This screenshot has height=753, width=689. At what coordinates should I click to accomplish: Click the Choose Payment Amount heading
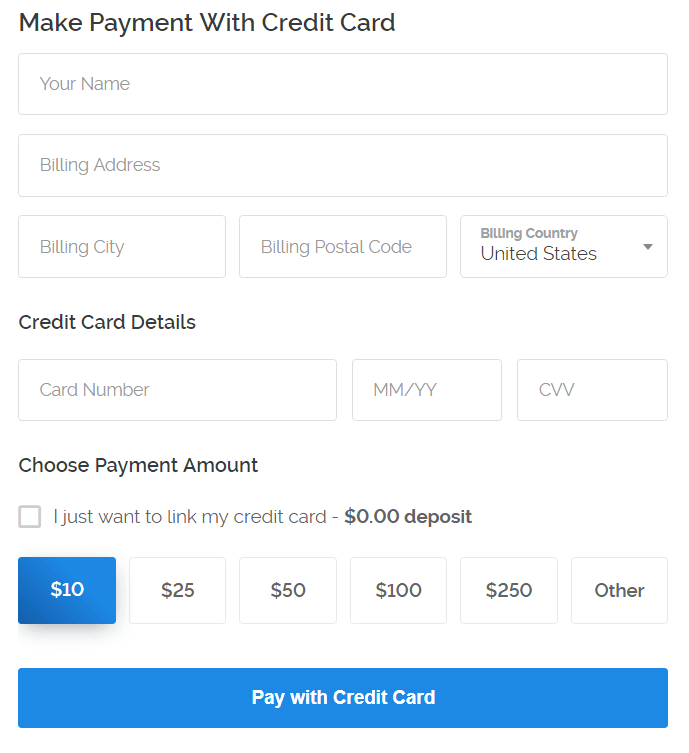point(138,465)
